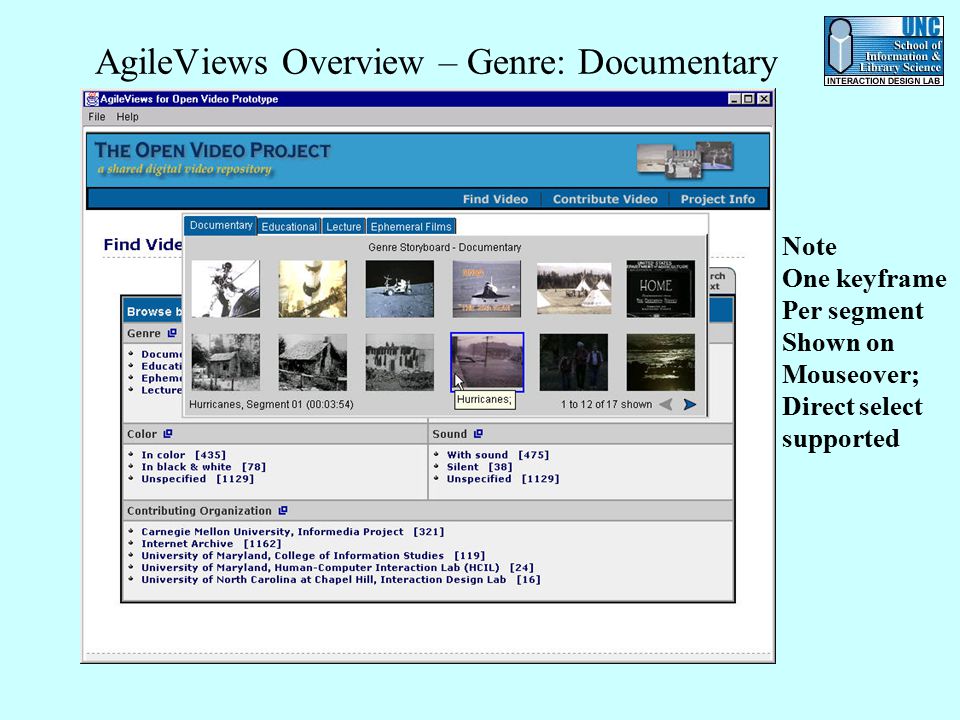
Task: Select the space shuttle keyframe
Action: pos(487,289)
